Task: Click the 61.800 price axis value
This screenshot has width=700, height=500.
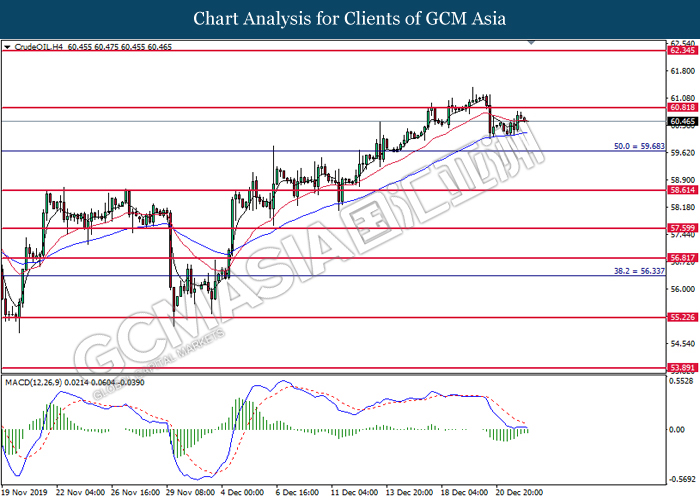Action: pyautogui.click(x=683, y=71)
